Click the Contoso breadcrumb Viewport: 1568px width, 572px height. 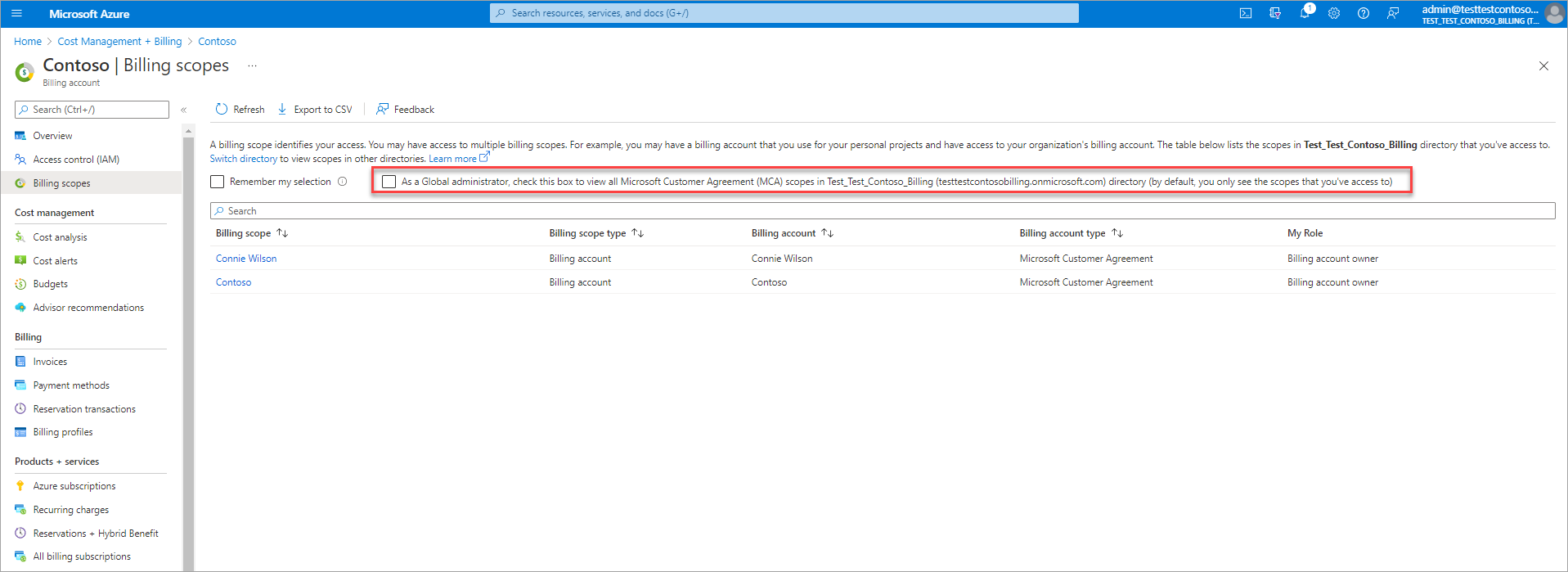click(x=217, y=42)
